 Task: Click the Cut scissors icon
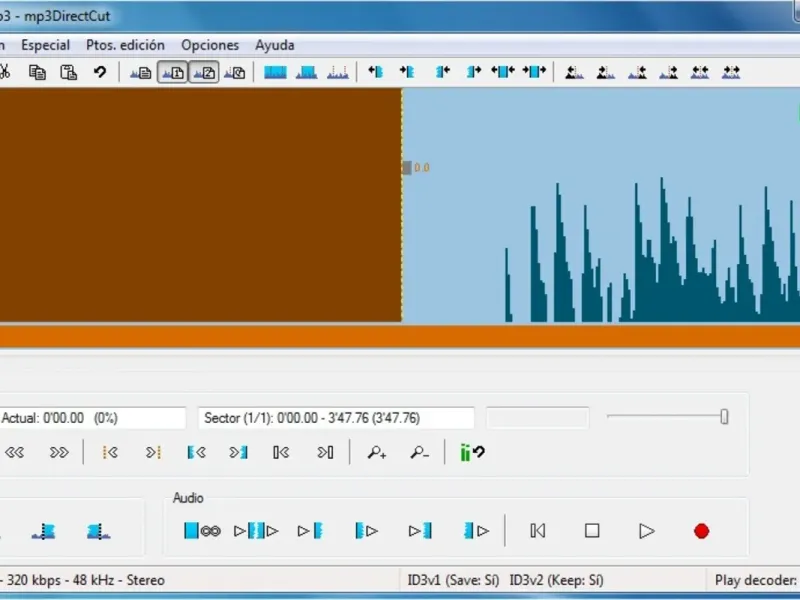(x=4, y=72)
